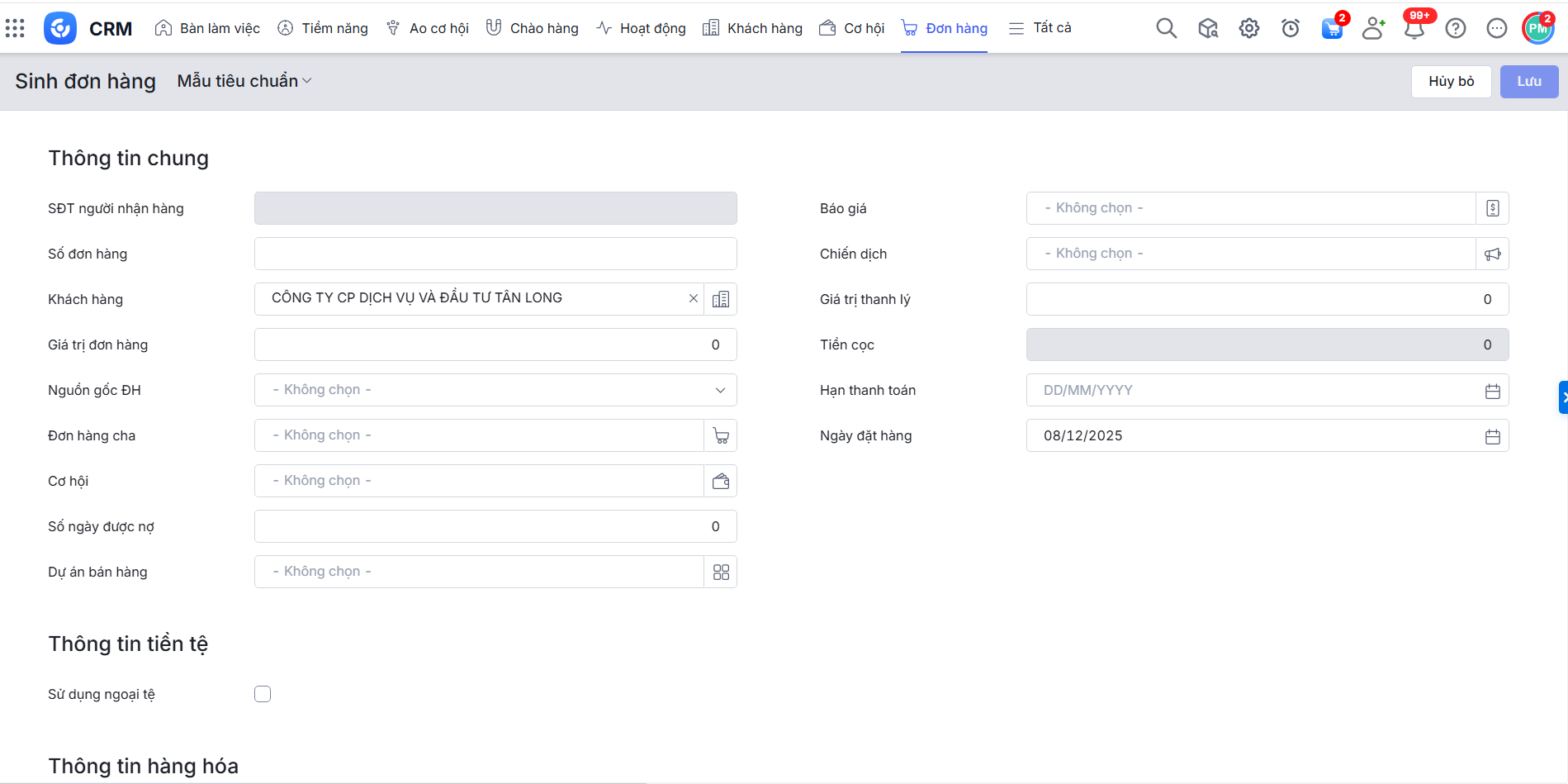Click the alarm clock reminder icon
This screenshot has height=784, width=1568.
(x=1290, y=28)
